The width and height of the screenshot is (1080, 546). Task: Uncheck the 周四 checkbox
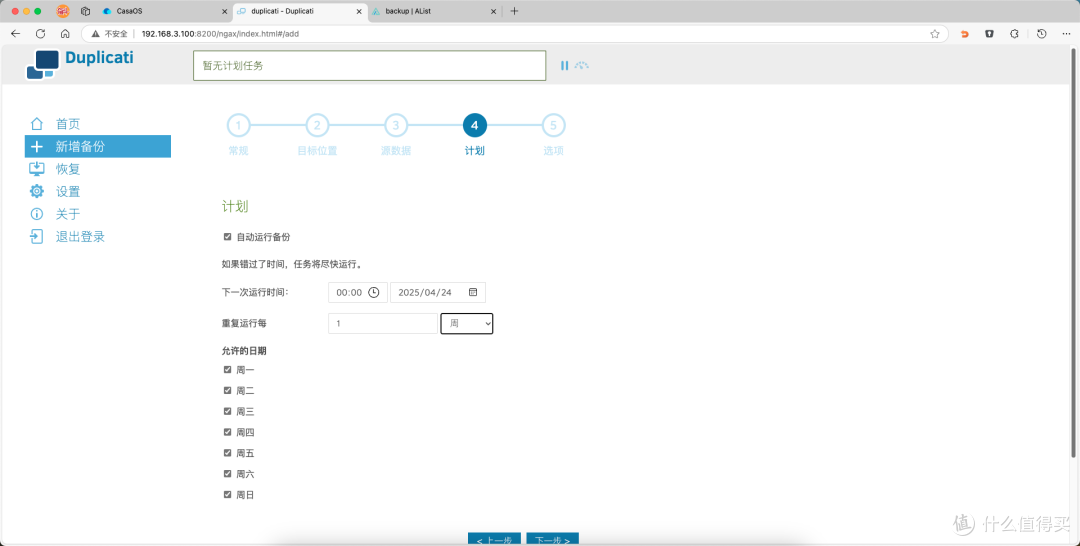(227, 432)
